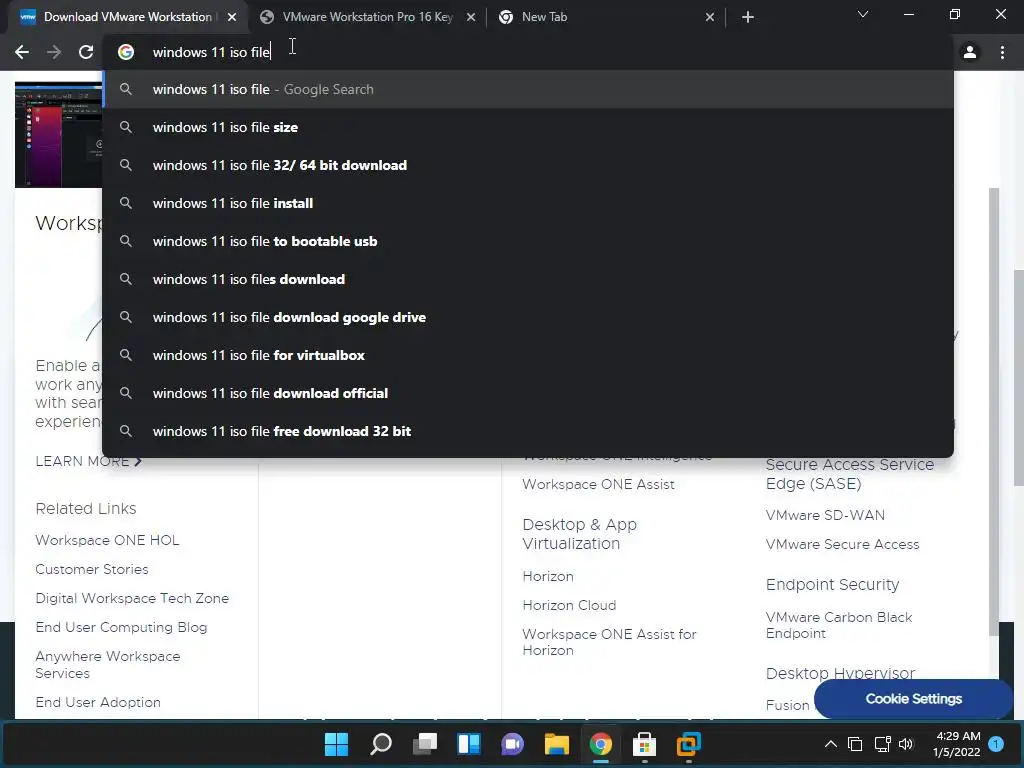Open a new tab with plus button
Image resolution: width=1024 pixels, height=768 pixels.
click(x=748, y=17)
